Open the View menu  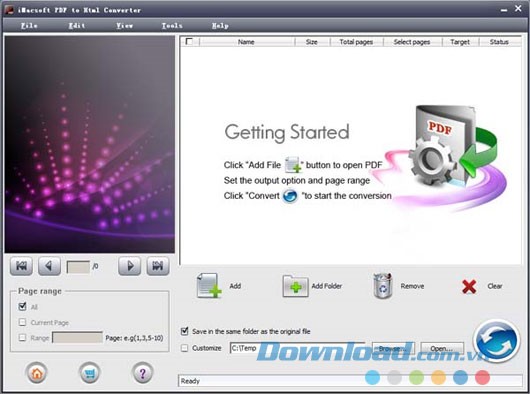coord(125,26)
